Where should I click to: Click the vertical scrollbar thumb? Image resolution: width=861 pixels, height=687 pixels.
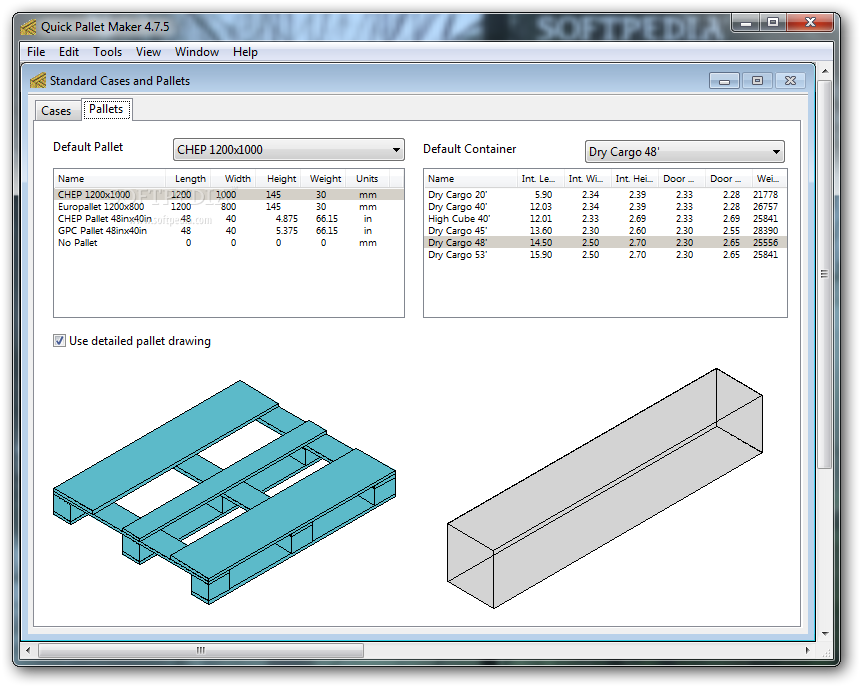825,274
